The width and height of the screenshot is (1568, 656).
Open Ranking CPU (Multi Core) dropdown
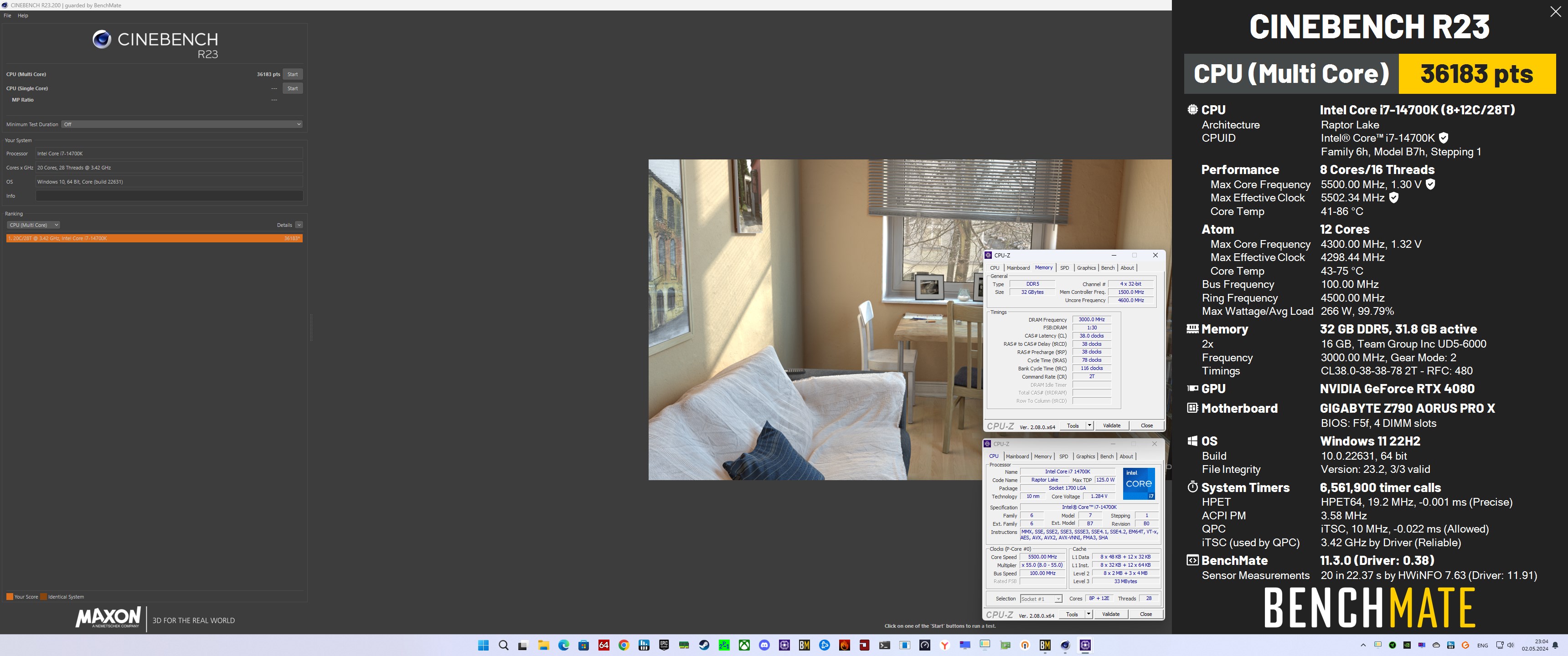pyautogui.click(x=33, y=225)
